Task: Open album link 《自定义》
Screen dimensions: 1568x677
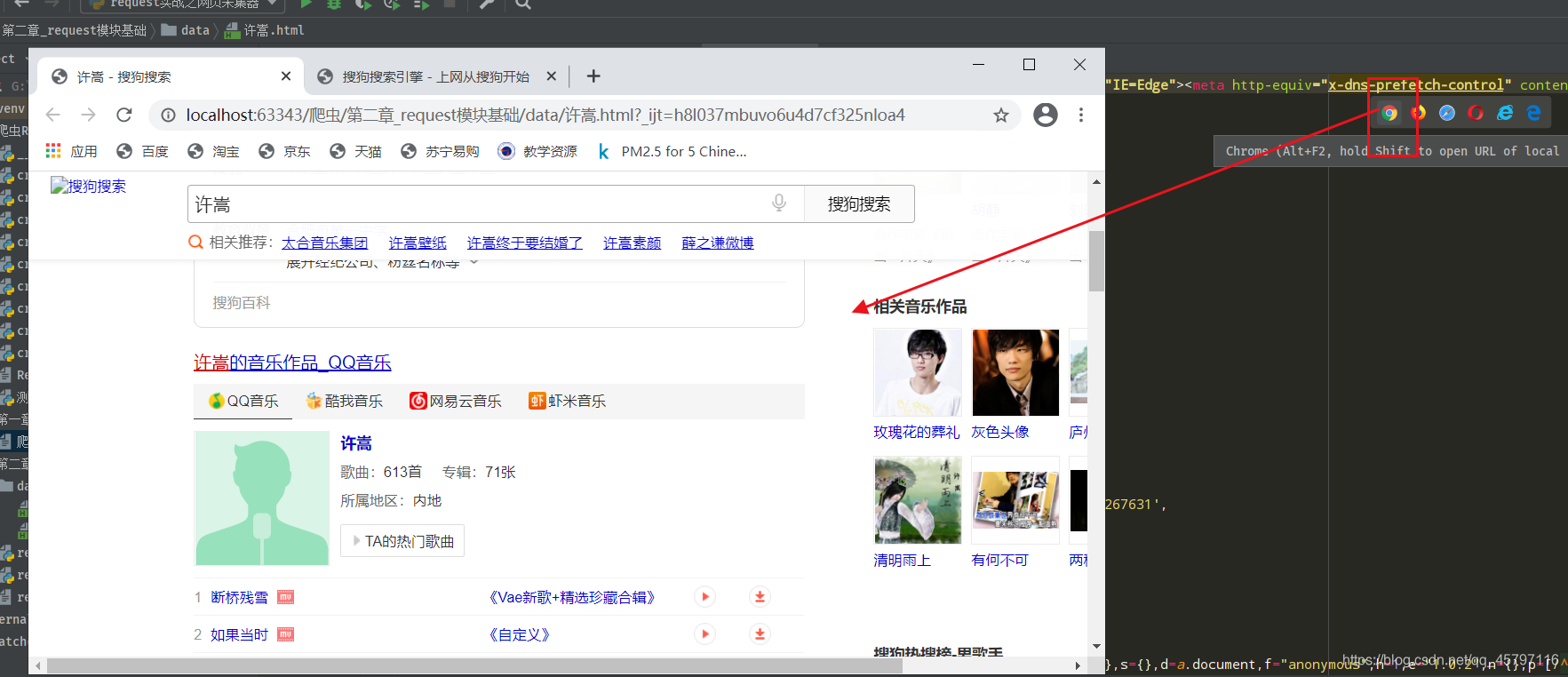Action: tap(520, 635)
